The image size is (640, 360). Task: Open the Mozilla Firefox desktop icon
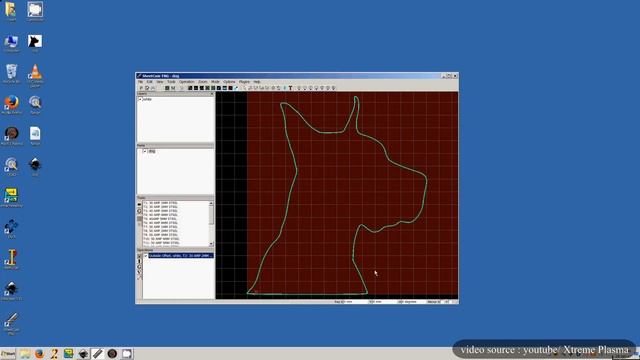click(x=11, y=102)
